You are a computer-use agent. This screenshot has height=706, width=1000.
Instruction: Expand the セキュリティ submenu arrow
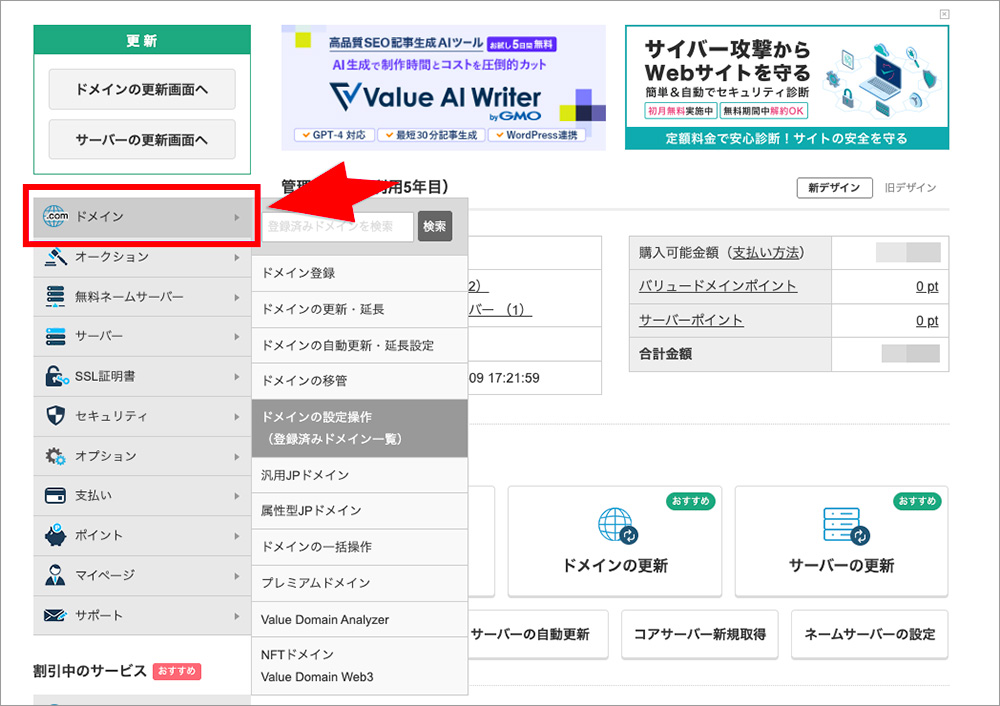tap(237, 416)
